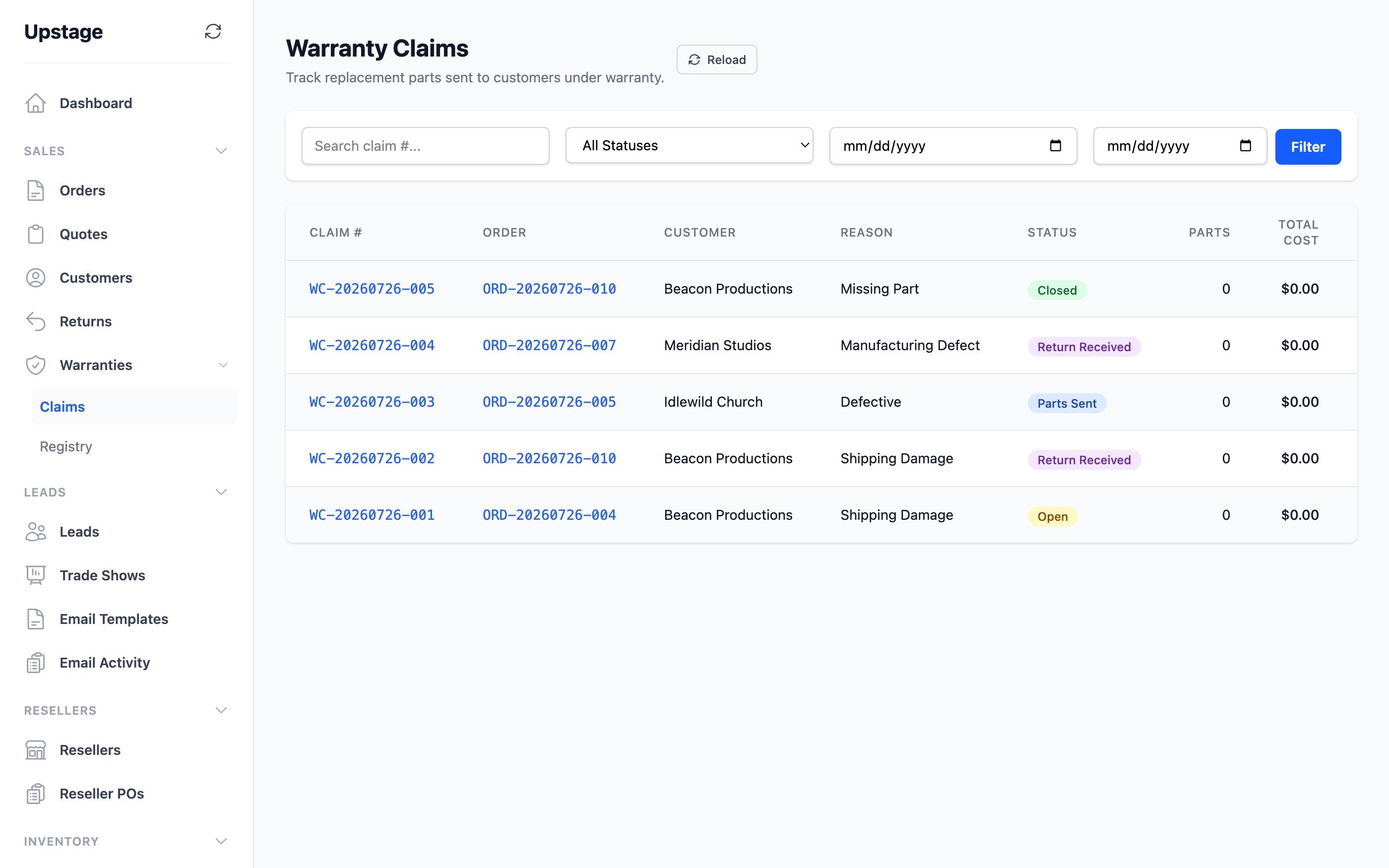The height and width of the screenshot is (868, 1389).
Task: Collapse the RESELLERS section chevron
Action: point(221,710)
